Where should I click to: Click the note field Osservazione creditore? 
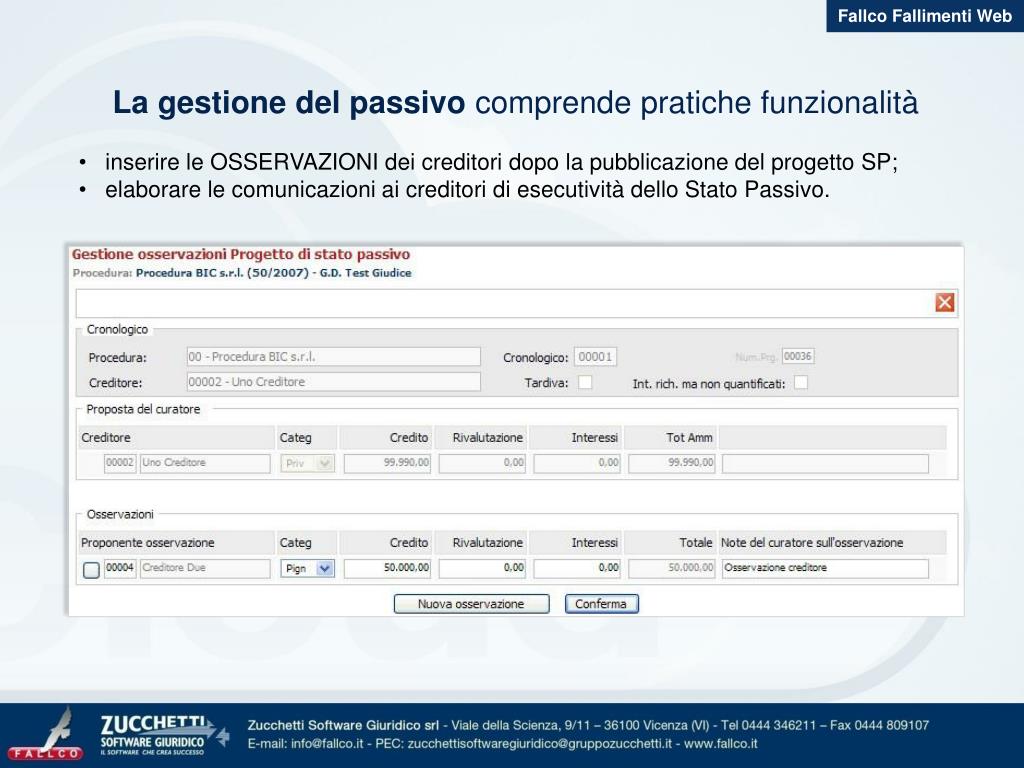(825, 568)
